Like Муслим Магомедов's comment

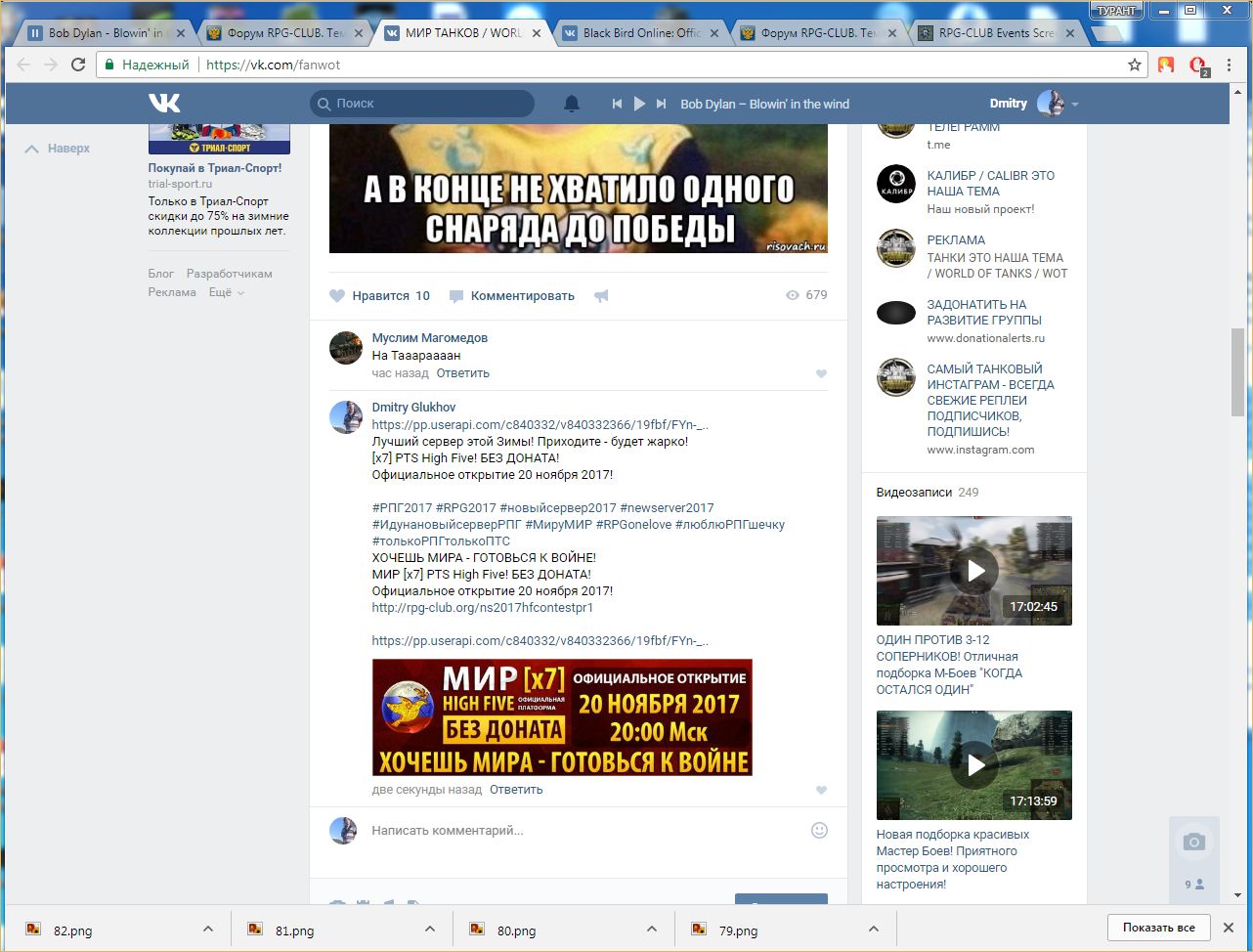pyautogui.click(x=821, y=374)
